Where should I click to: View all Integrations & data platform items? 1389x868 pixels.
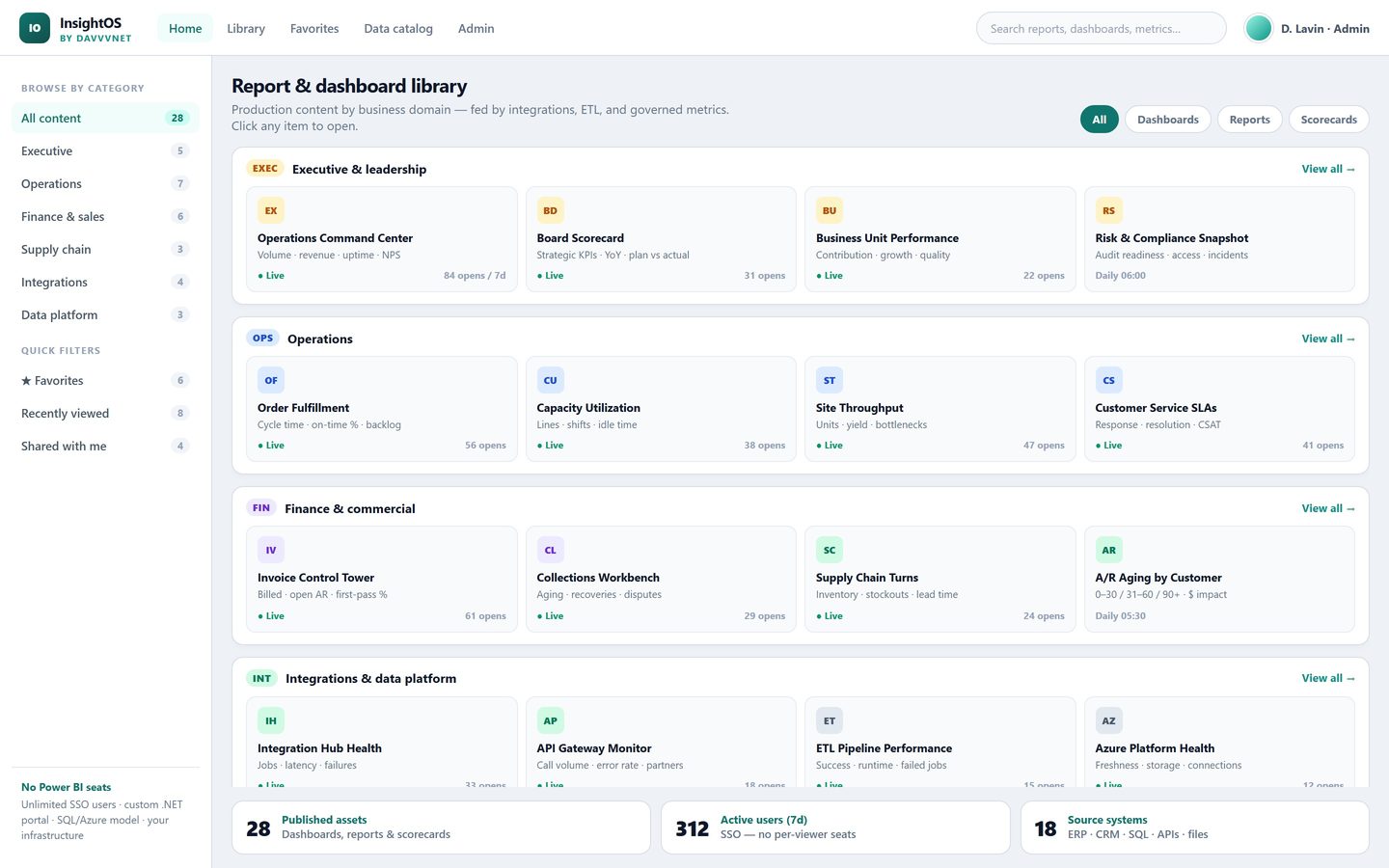pos(1327,678)
